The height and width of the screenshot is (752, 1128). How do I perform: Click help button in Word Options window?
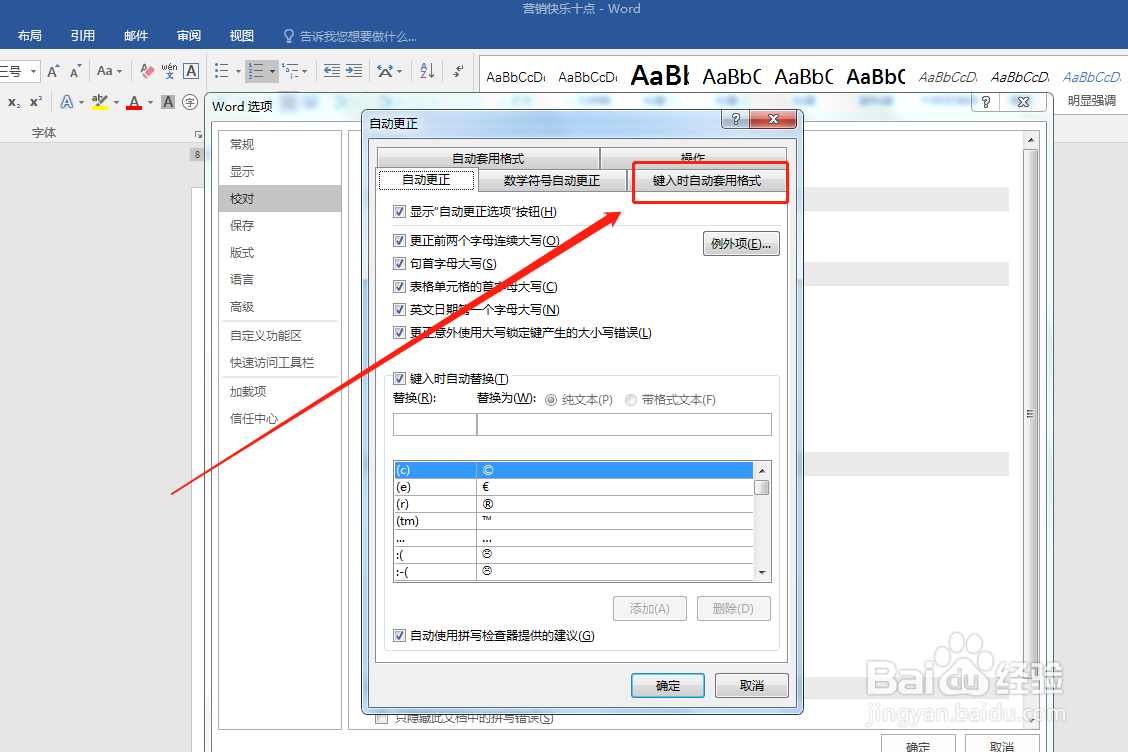[986, 101]
